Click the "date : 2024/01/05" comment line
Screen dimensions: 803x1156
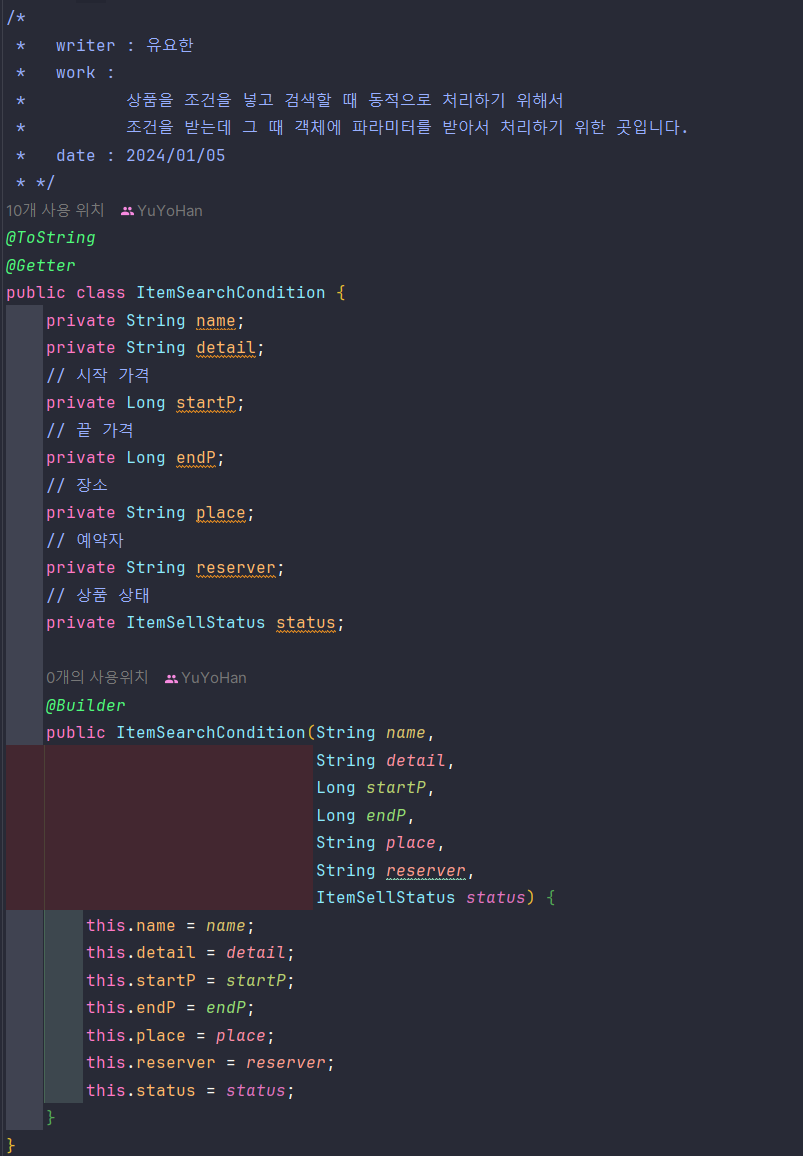(x=141, y=156)
